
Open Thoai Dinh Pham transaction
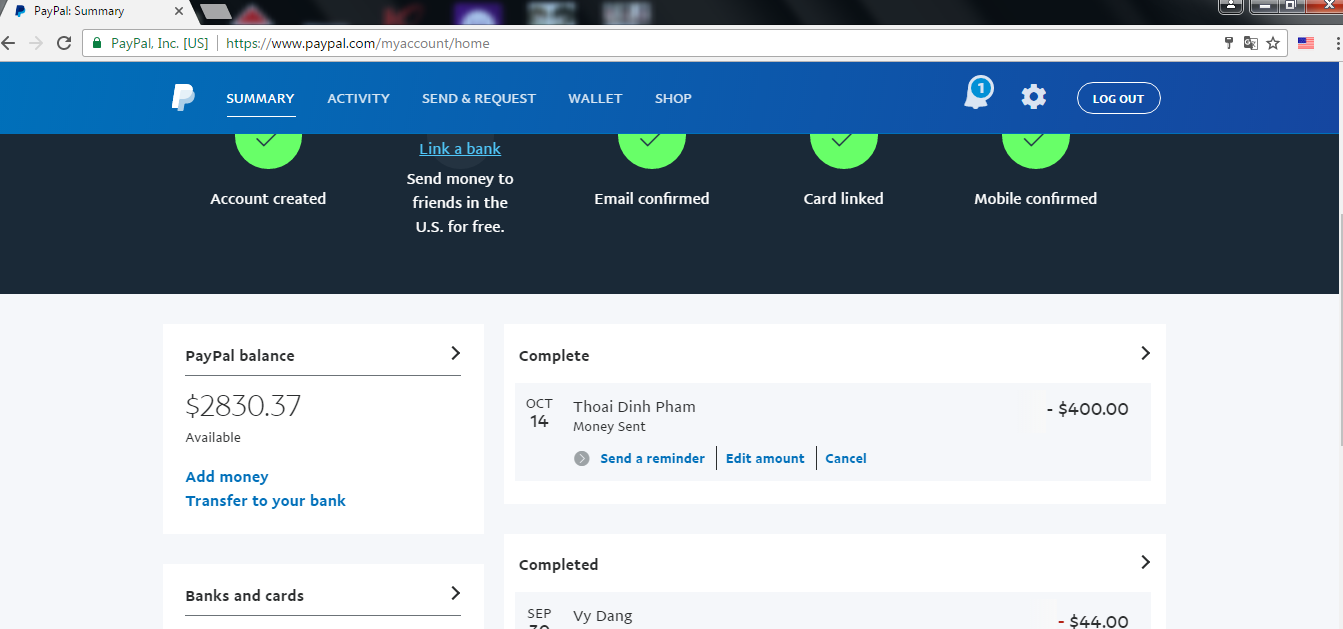point(634,407)
